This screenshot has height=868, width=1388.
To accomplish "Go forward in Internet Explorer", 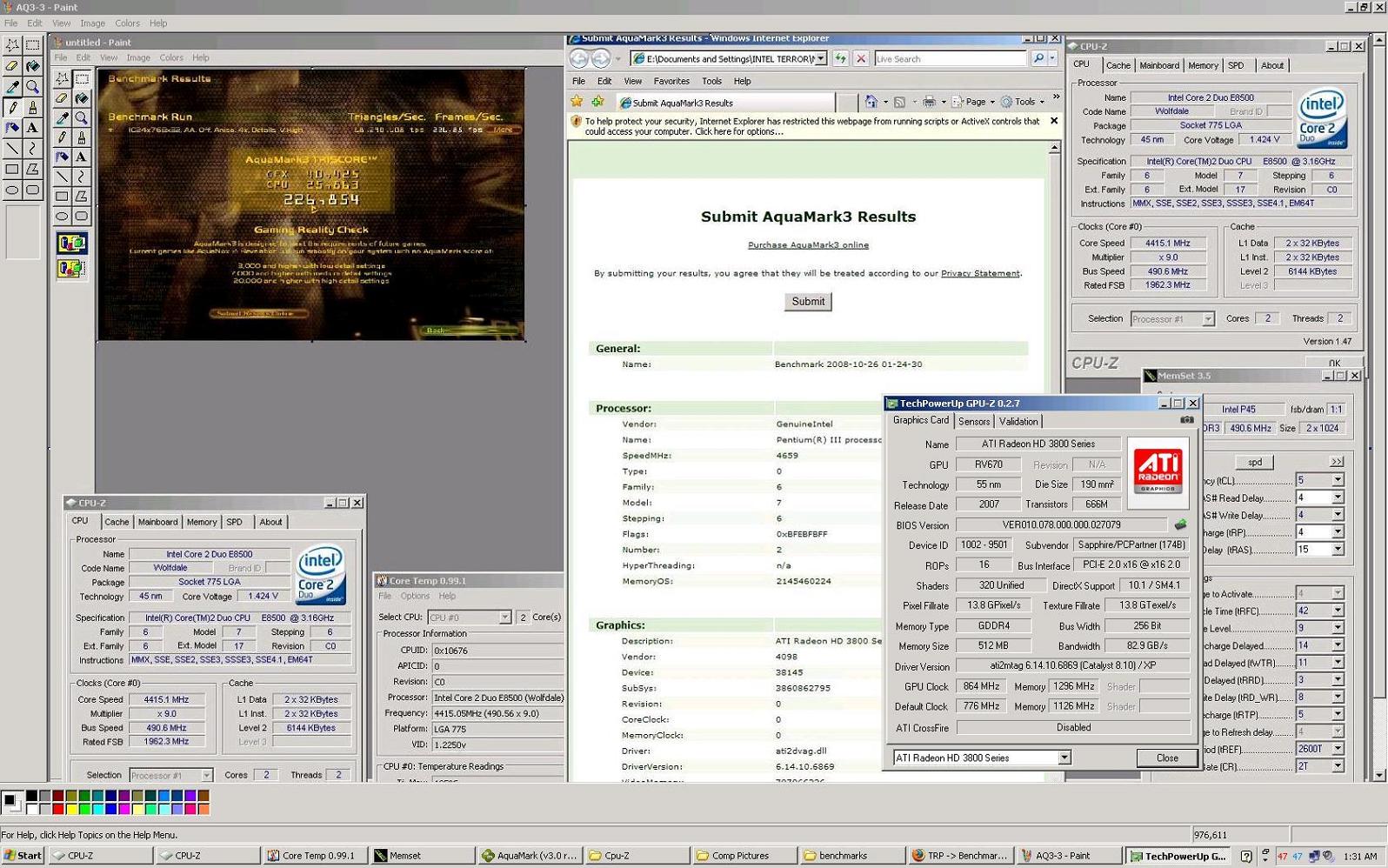I will [601, 58].
